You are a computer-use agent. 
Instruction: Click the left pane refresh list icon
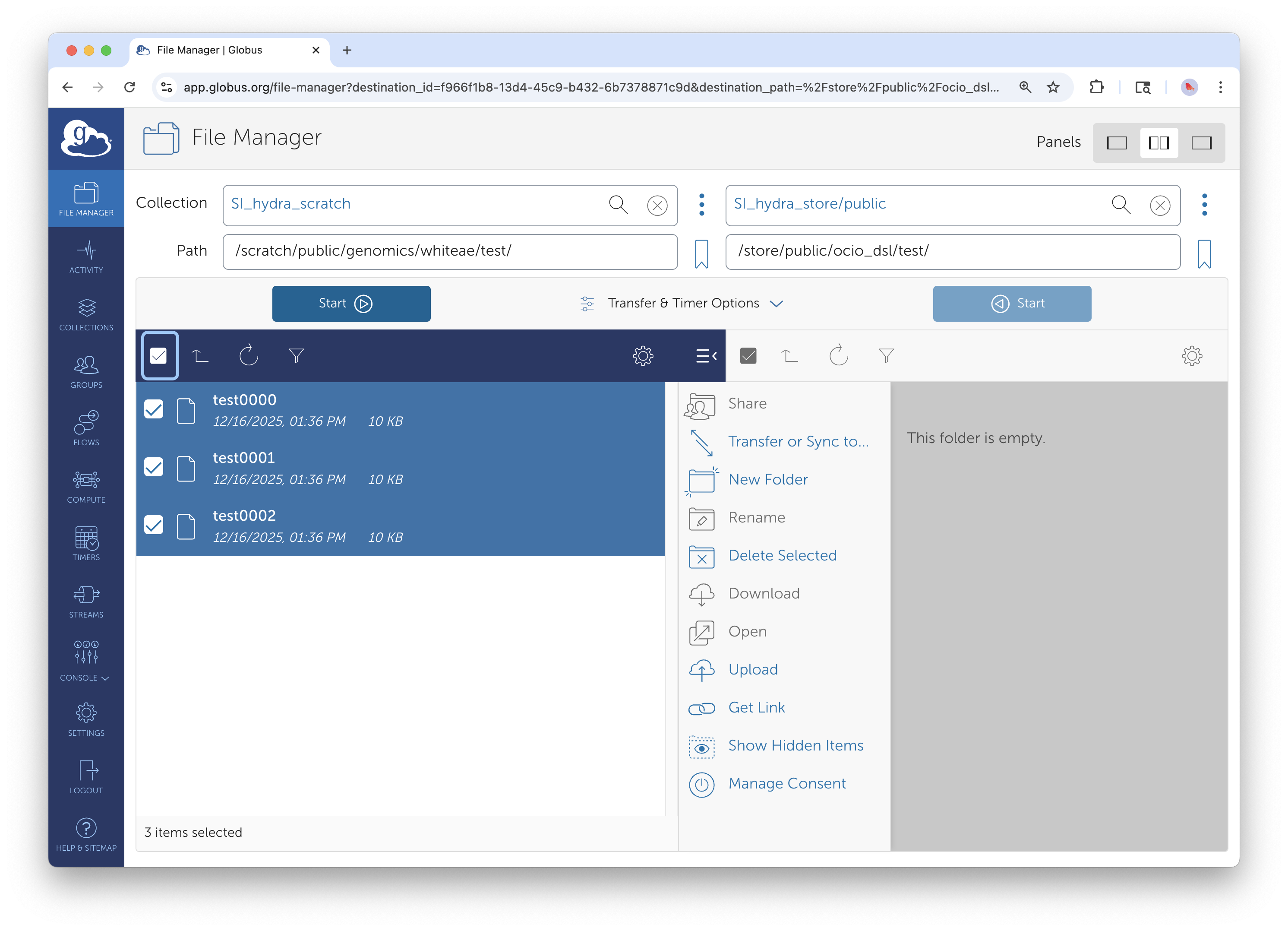(x=248, y=355)
